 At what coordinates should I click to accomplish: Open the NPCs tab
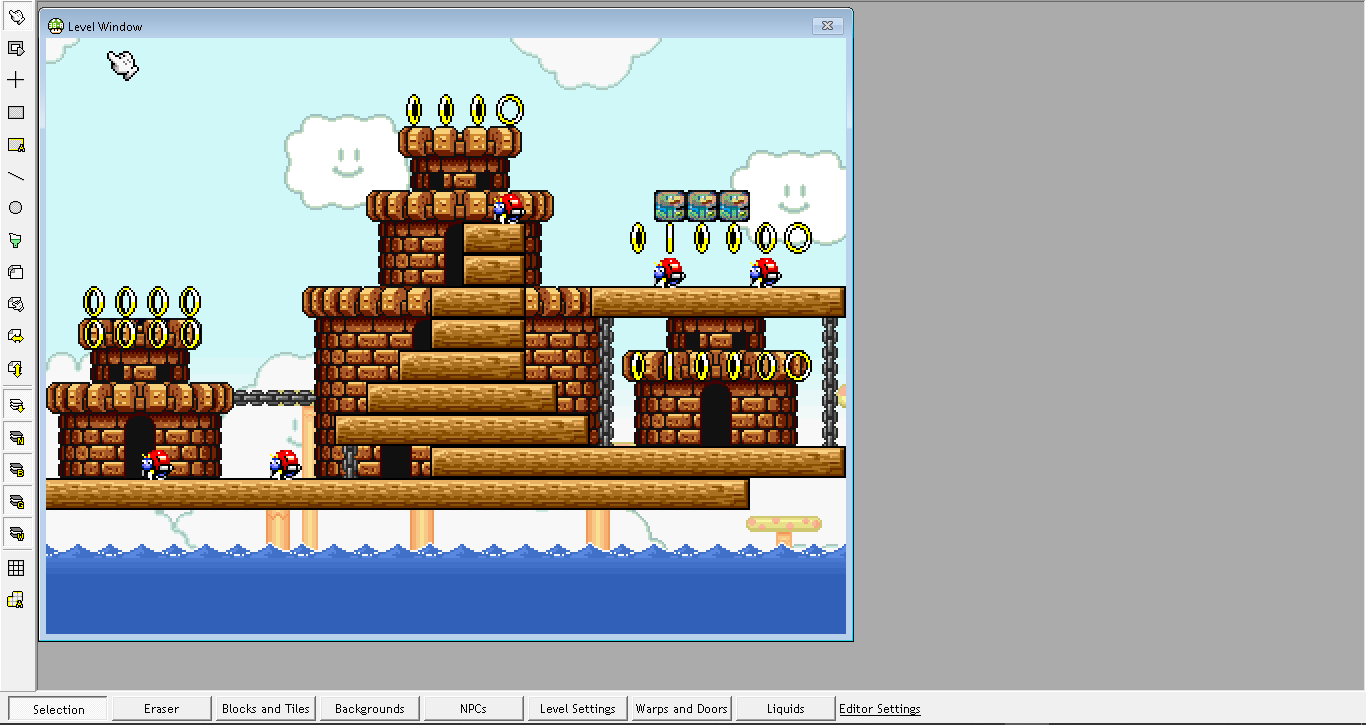tap(473, 709)
